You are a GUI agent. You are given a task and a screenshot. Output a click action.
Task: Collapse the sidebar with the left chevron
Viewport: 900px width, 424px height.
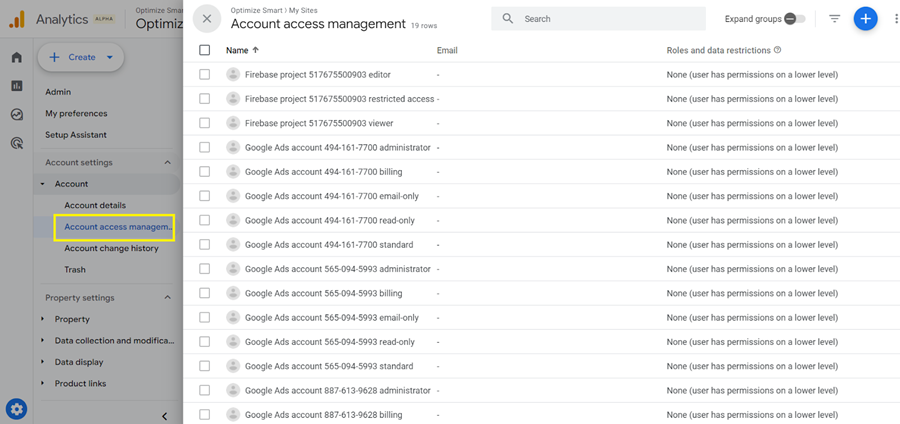(x=164, y=416)
